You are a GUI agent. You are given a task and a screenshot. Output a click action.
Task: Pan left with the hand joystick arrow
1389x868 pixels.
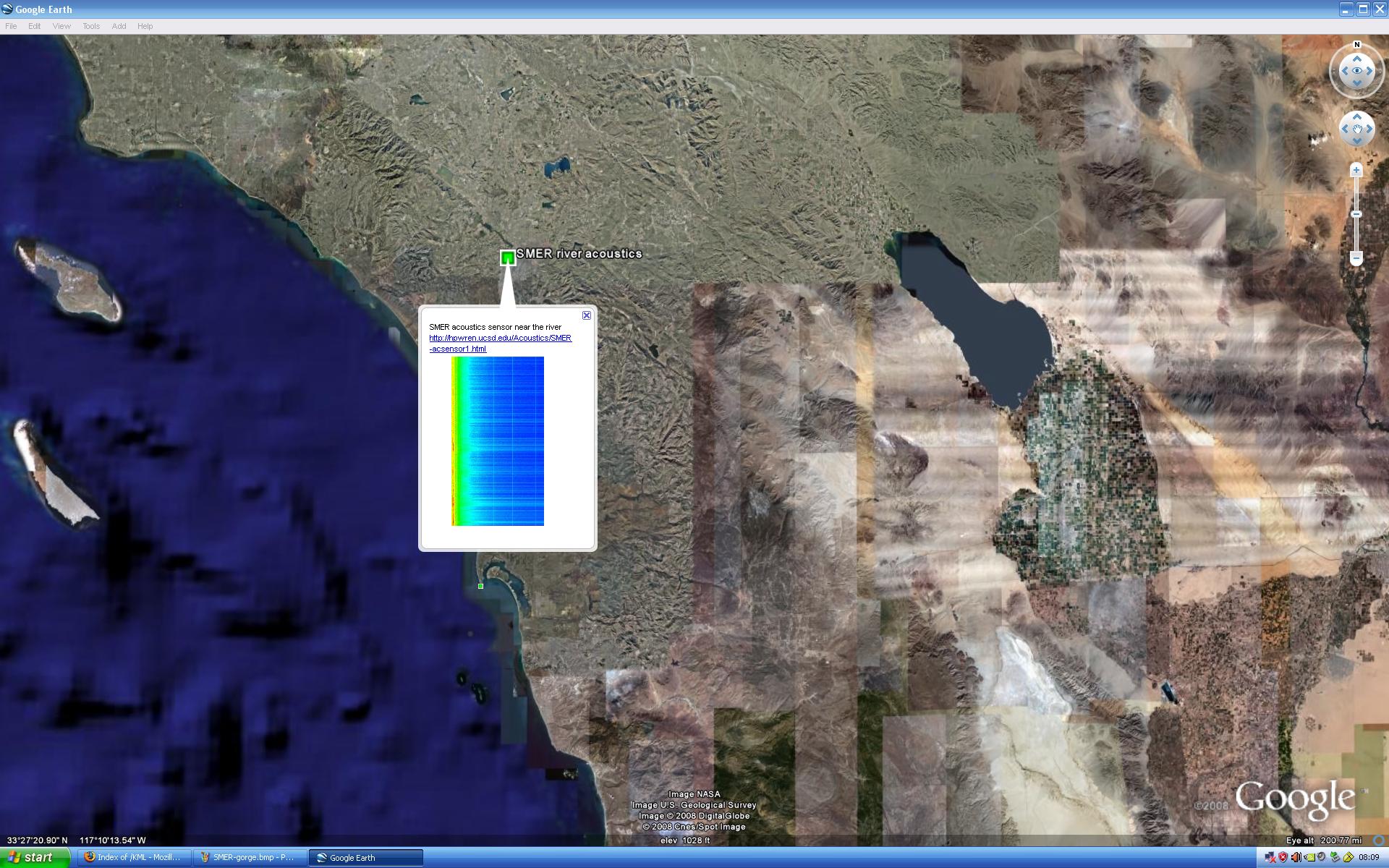(1345, 129)
